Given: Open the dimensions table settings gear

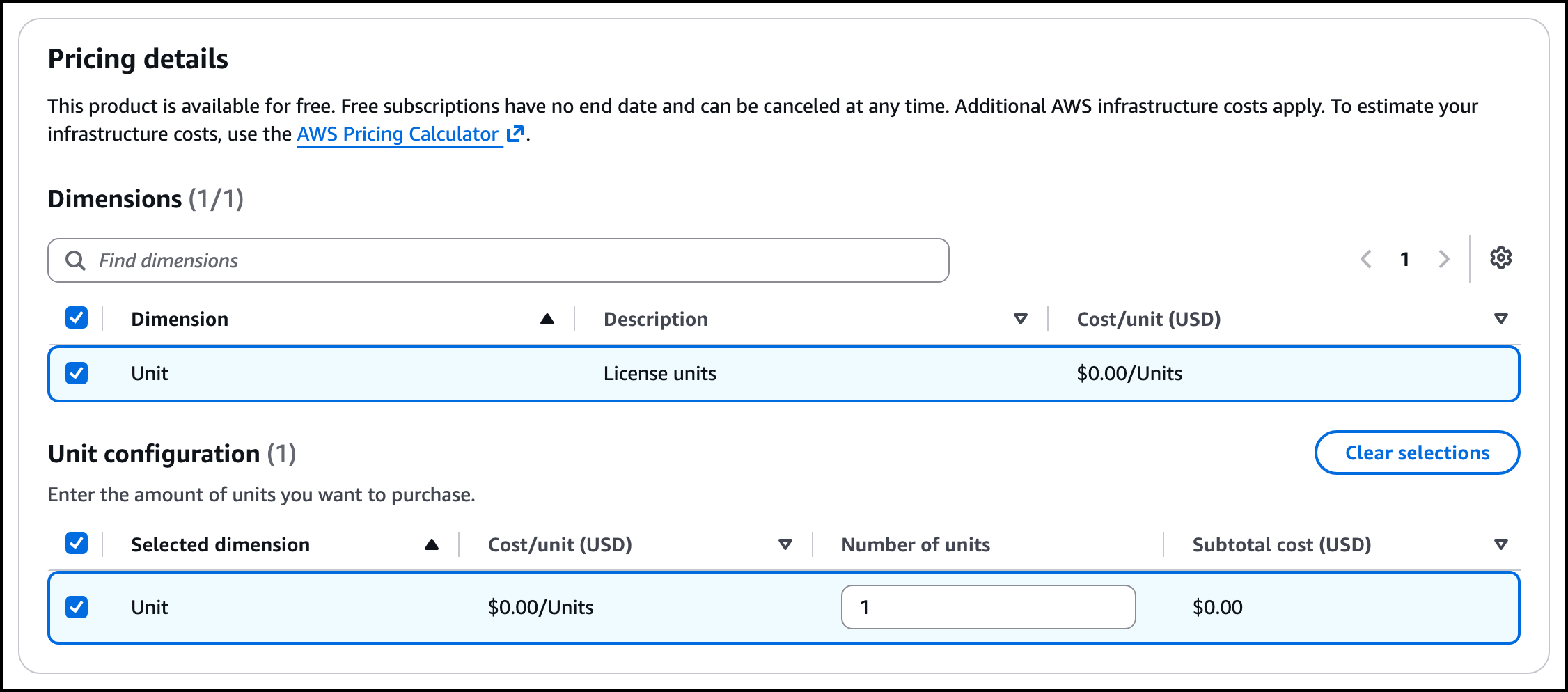Looking at the screenshot, I should [1501, 258].
